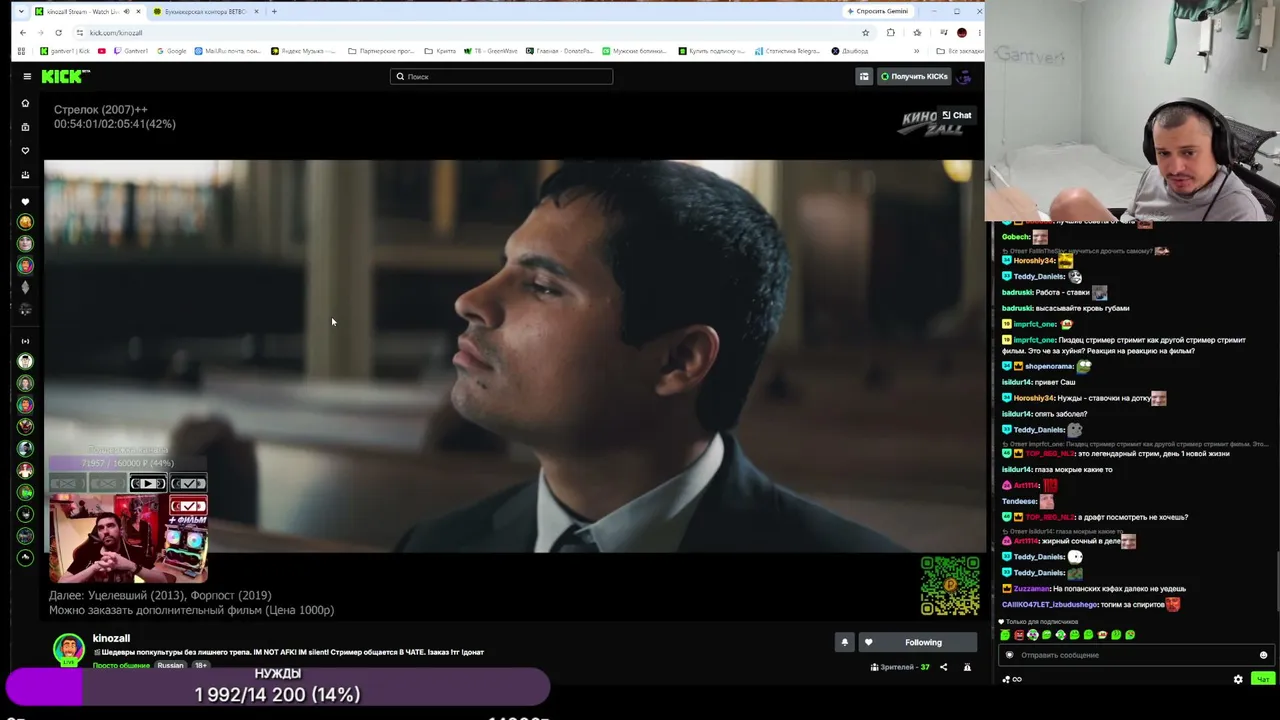Open chat identity badge icon in input
This screenshot has width=1280, height=720.
(1009, 655)
